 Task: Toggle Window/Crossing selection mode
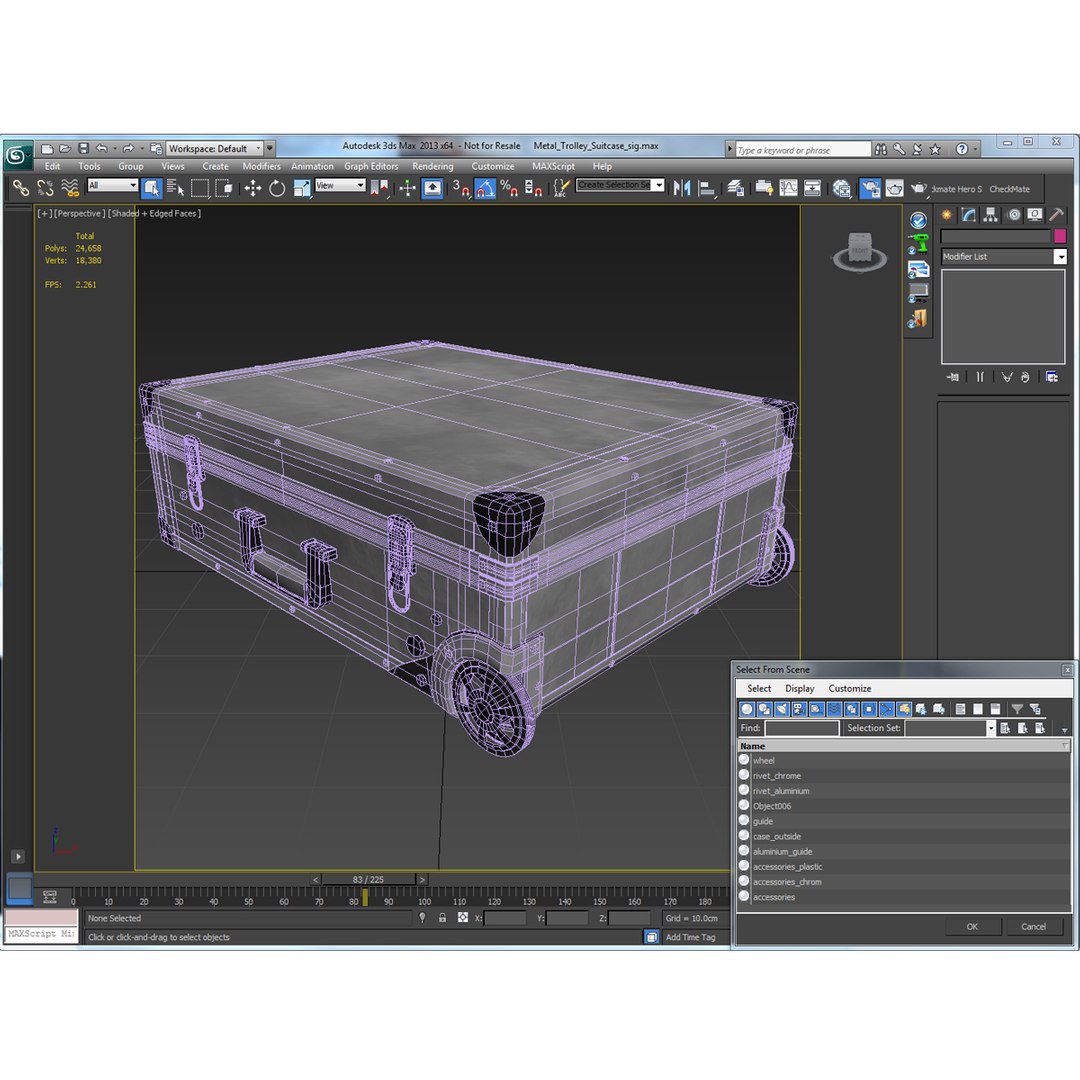[x=224, y=187]
